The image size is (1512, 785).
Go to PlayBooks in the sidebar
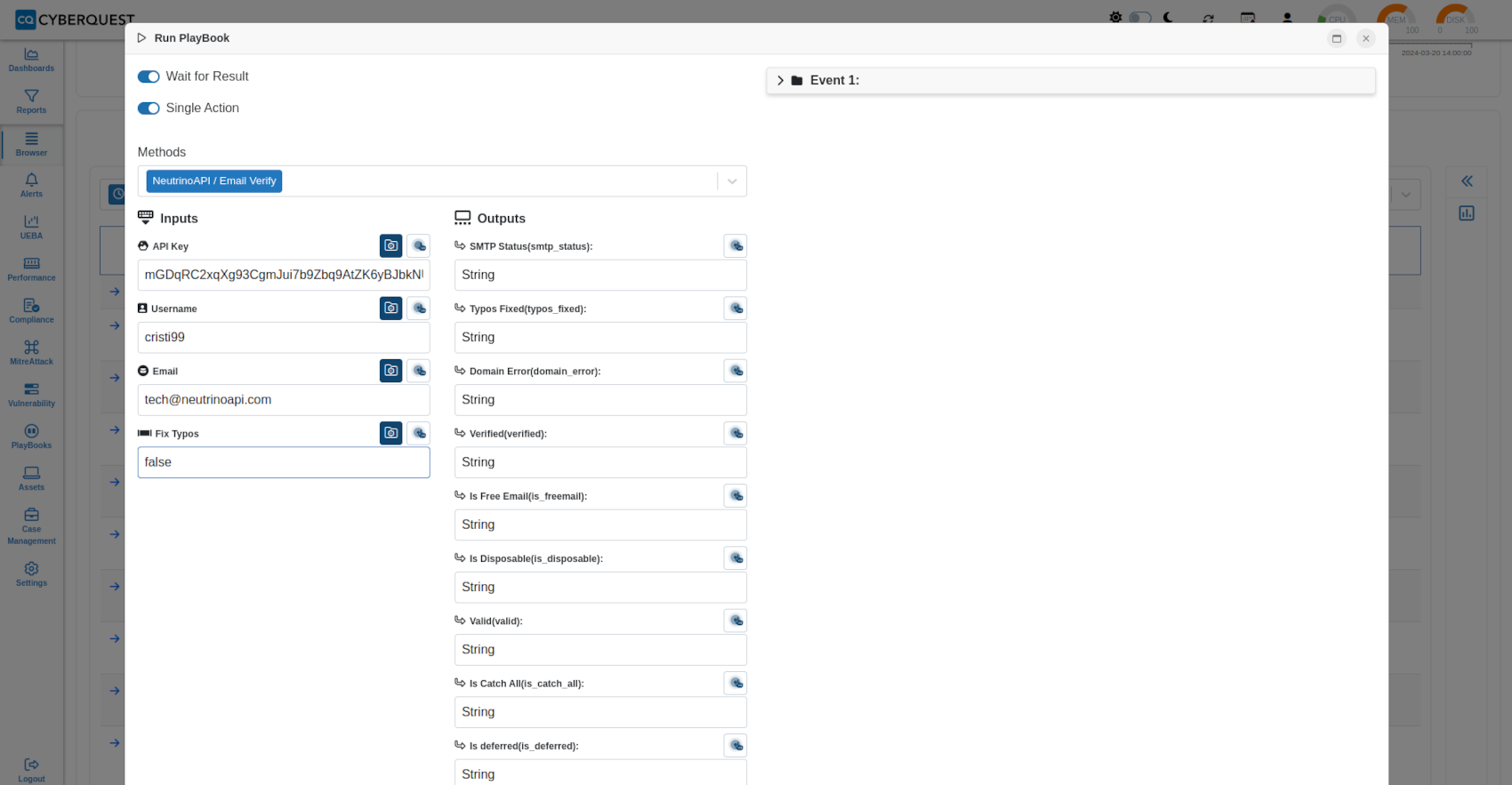(x=31, y=437)
